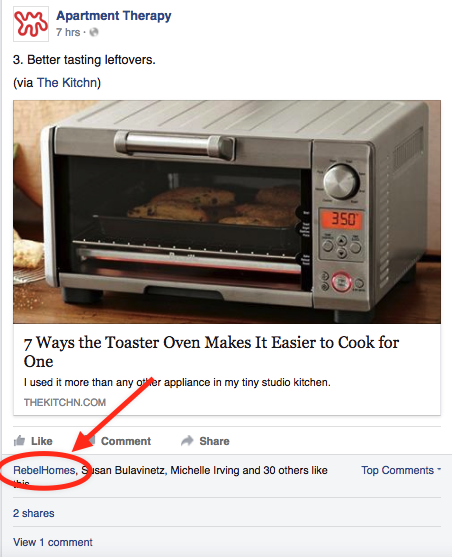Follow The Kitchn link
The image size is (452, 557).
pyautogui.click(x=67, y=82)
